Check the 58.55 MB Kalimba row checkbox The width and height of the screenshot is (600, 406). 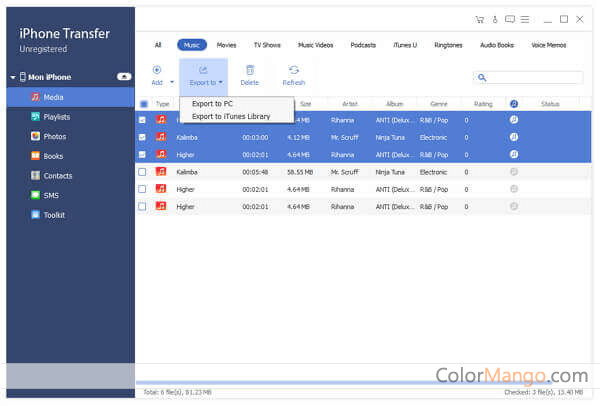[143, 172]
